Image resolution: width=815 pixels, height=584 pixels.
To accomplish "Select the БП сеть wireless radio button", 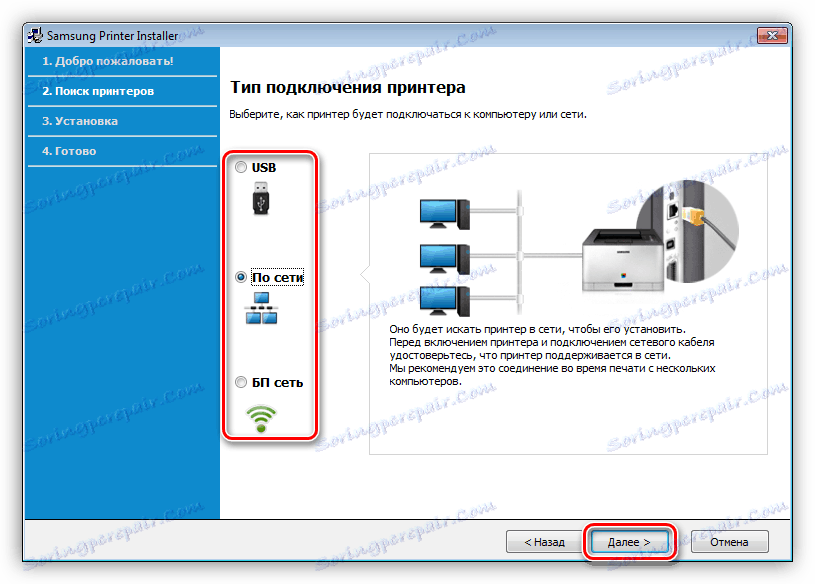I will 241,382.
